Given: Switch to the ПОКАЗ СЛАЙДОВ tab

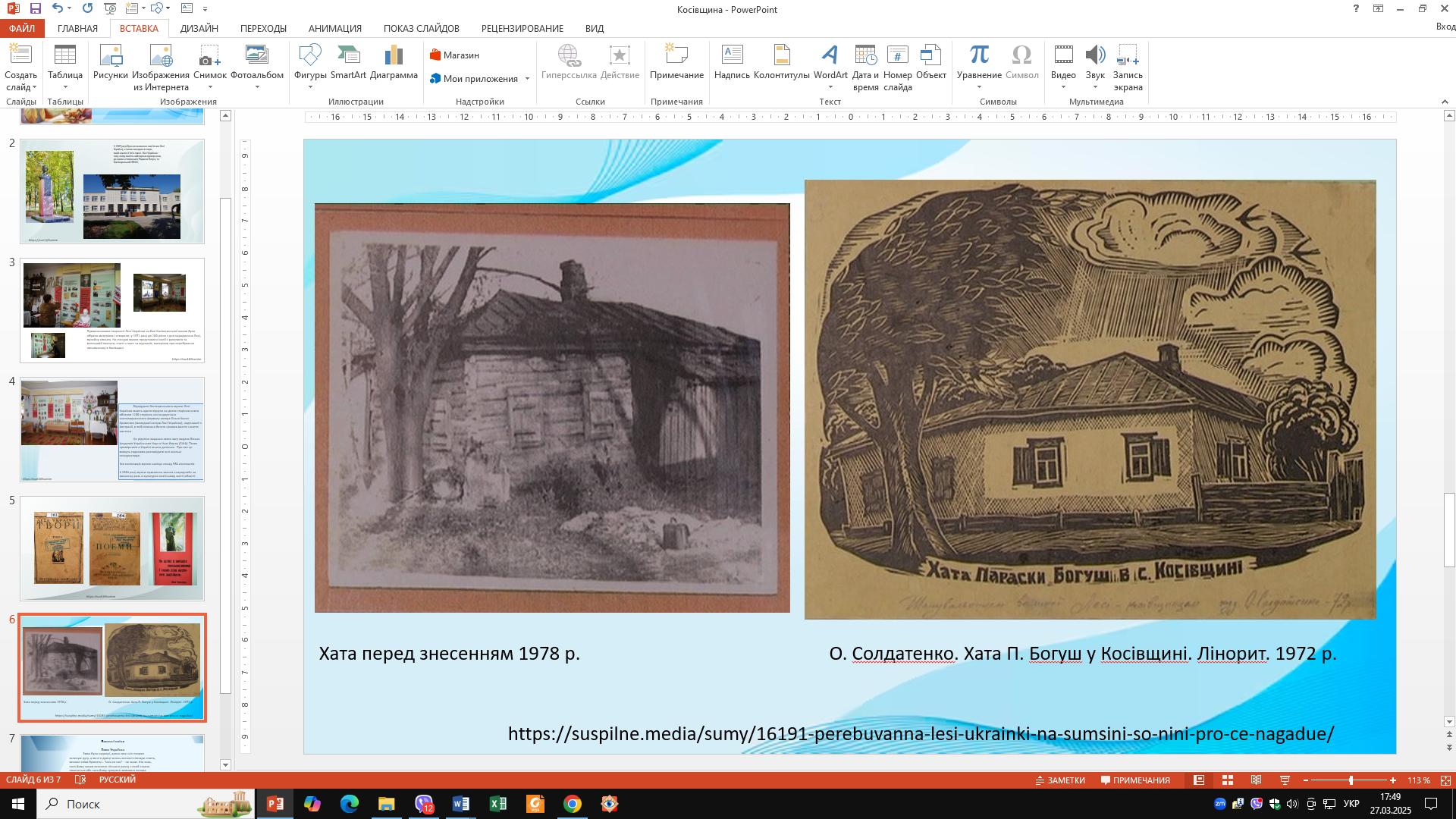Looking at the screenshot, I should pos(421,28).
